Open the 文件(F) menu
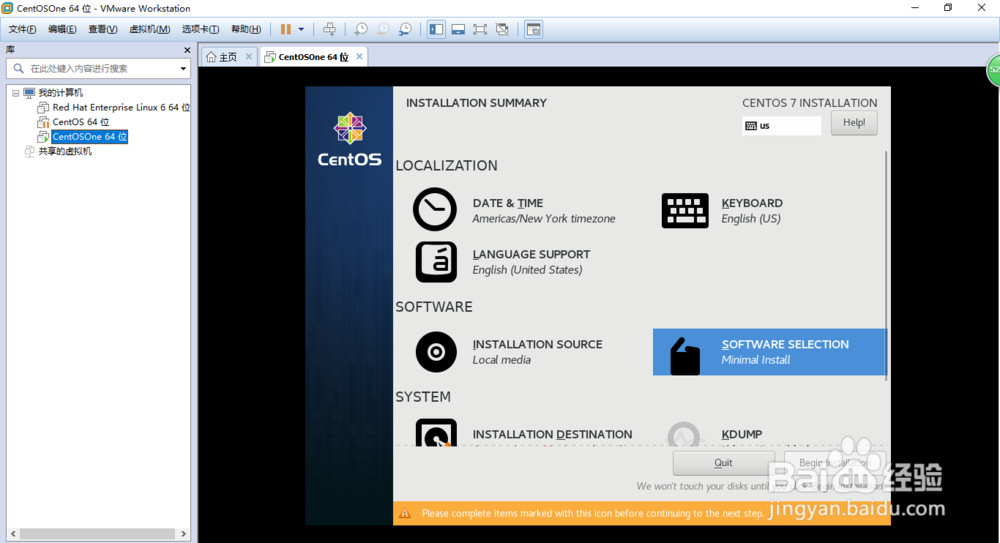Screen dimensions: 1000x543 coord(22,29)
